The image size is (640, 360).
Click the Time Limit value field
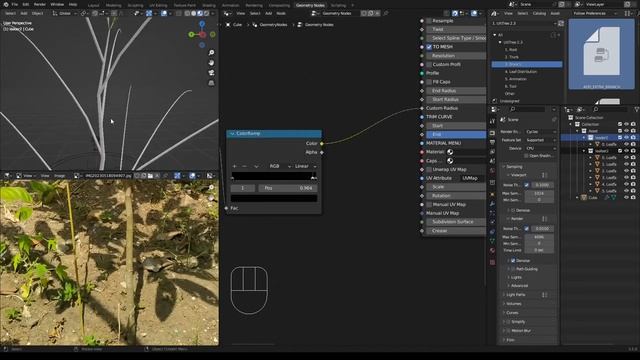pos(539,250)
